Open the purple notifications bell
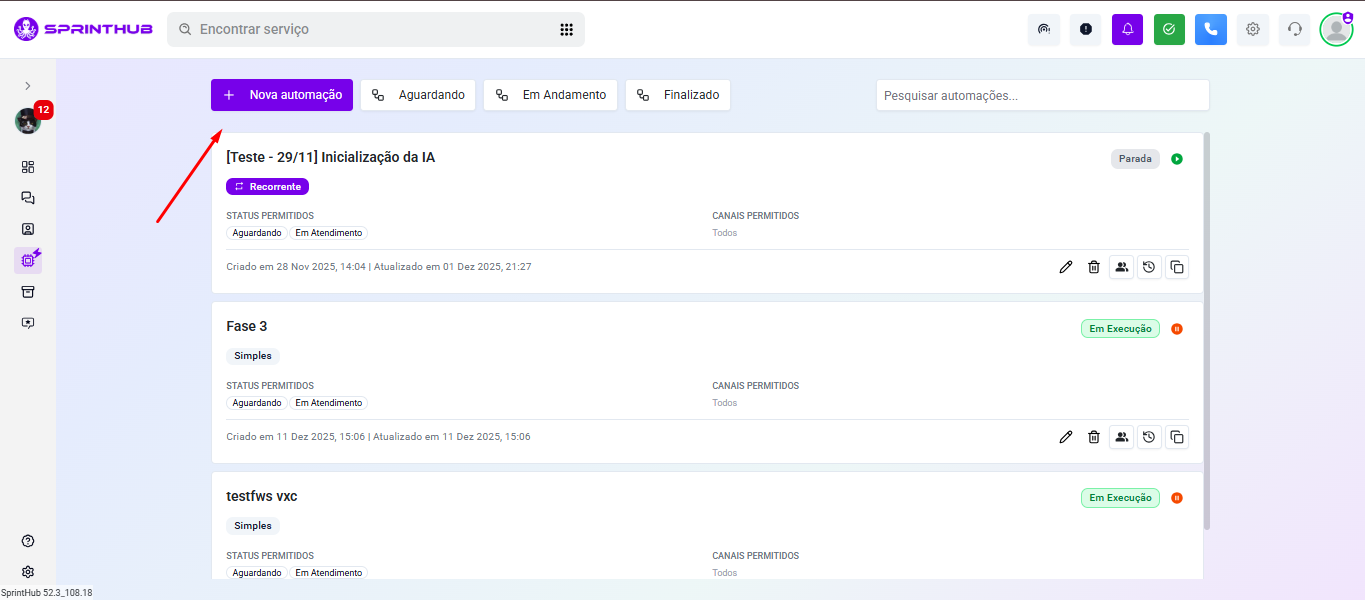Screen dimensions: 1365x600 (1127, 30)
